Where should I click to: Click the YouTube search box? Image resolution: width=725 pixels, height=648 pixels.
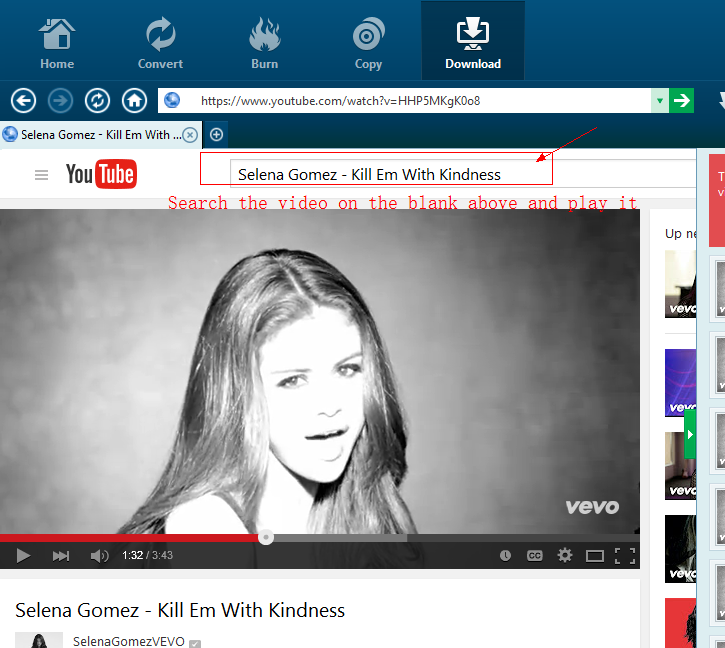[x=462, y=174]
